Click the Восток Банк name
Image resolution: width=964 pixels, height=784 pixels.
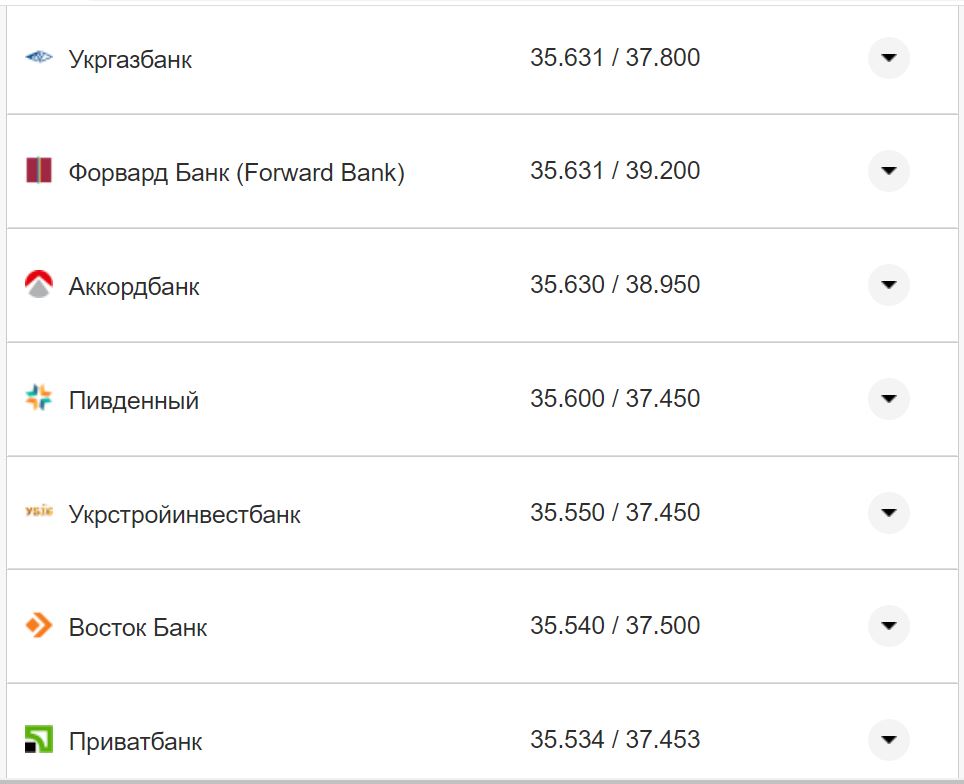138,628
